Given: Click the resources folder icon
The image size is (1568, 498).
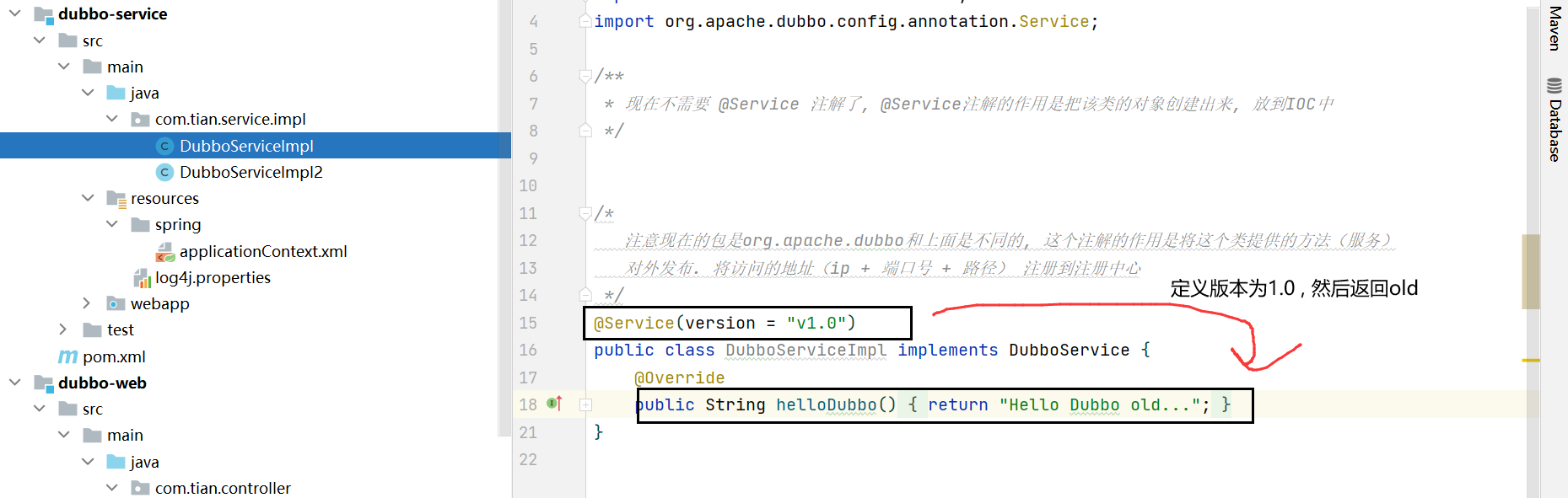Looking at the screenshot, I should tap(116, 199).
